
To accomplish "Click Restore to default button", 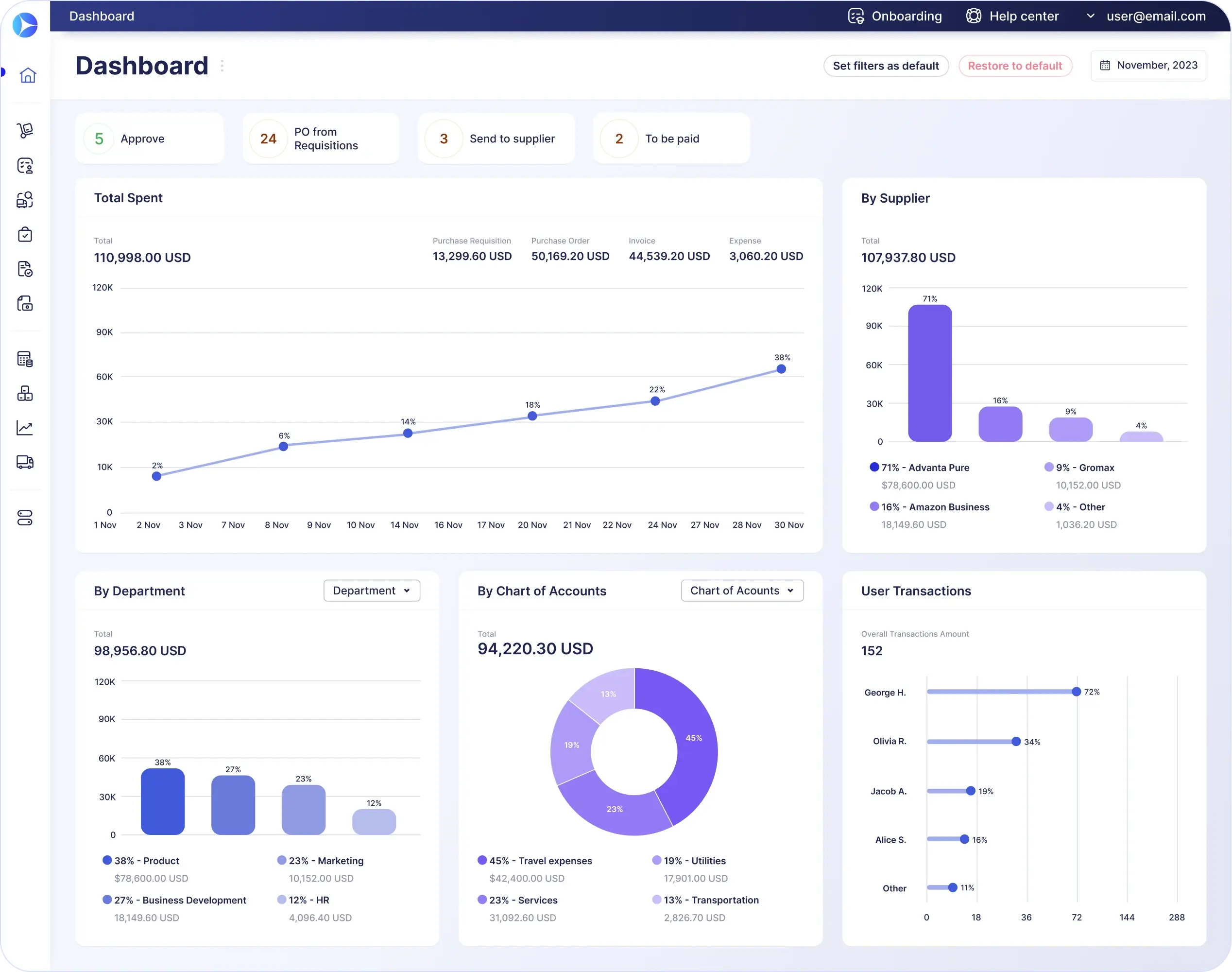I will 1015,66.
